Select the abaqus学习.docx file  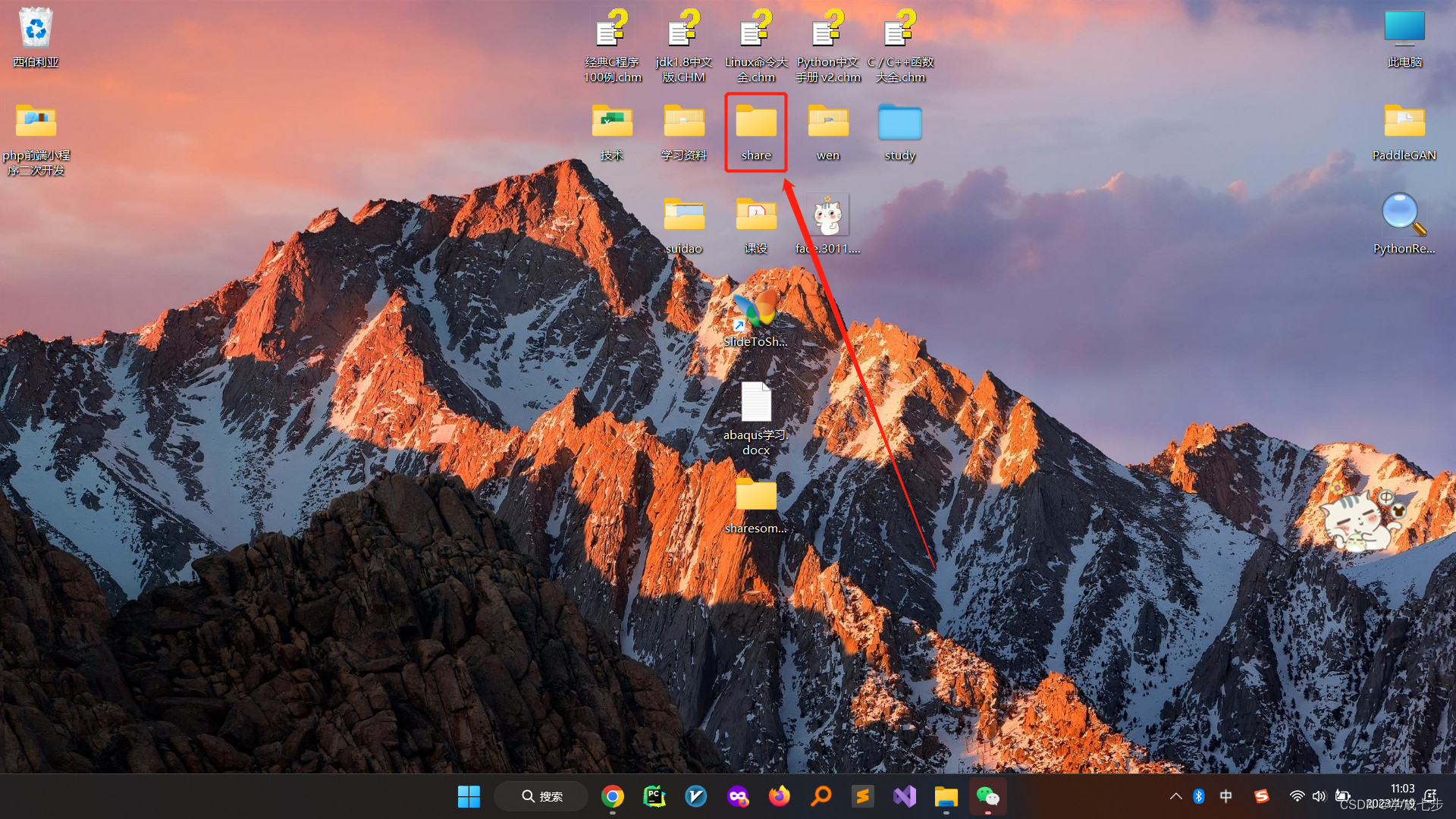pos(755,417)
